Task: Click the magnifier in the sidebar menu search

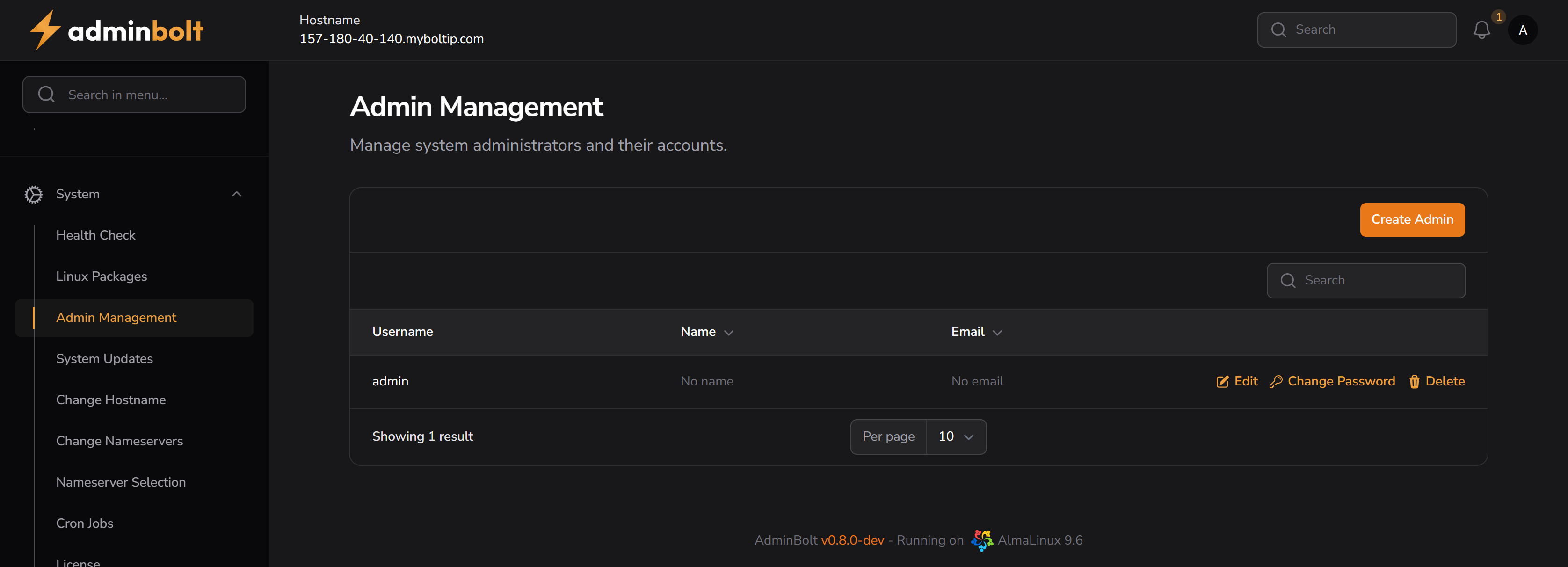Action: (x=46, y=94)
